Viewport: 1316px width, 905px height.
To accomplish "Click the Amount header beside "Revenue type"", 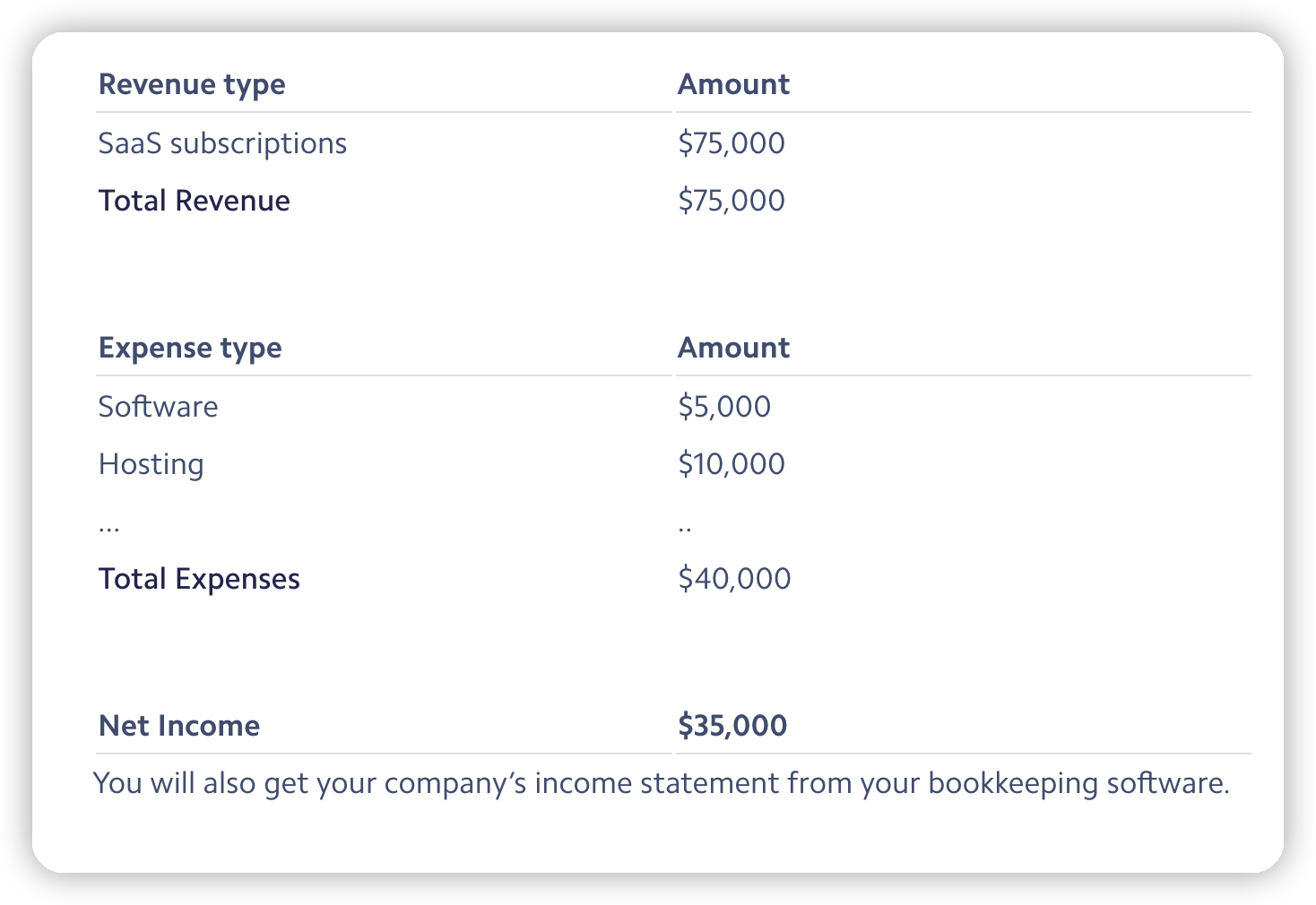I will [x=733, y=85].
